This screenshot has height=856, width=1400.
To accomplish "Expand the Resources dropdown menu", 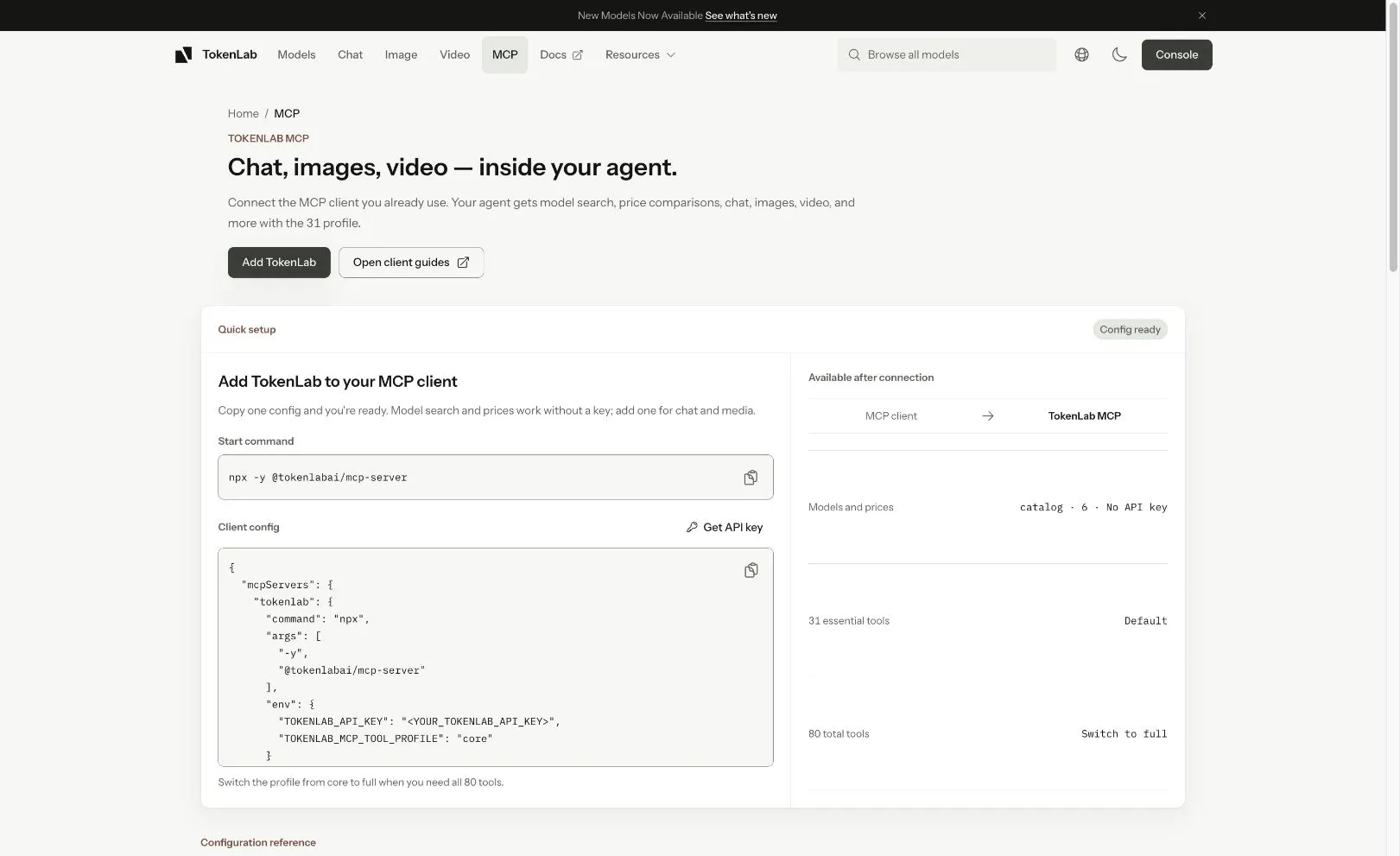I will [640, 54].
